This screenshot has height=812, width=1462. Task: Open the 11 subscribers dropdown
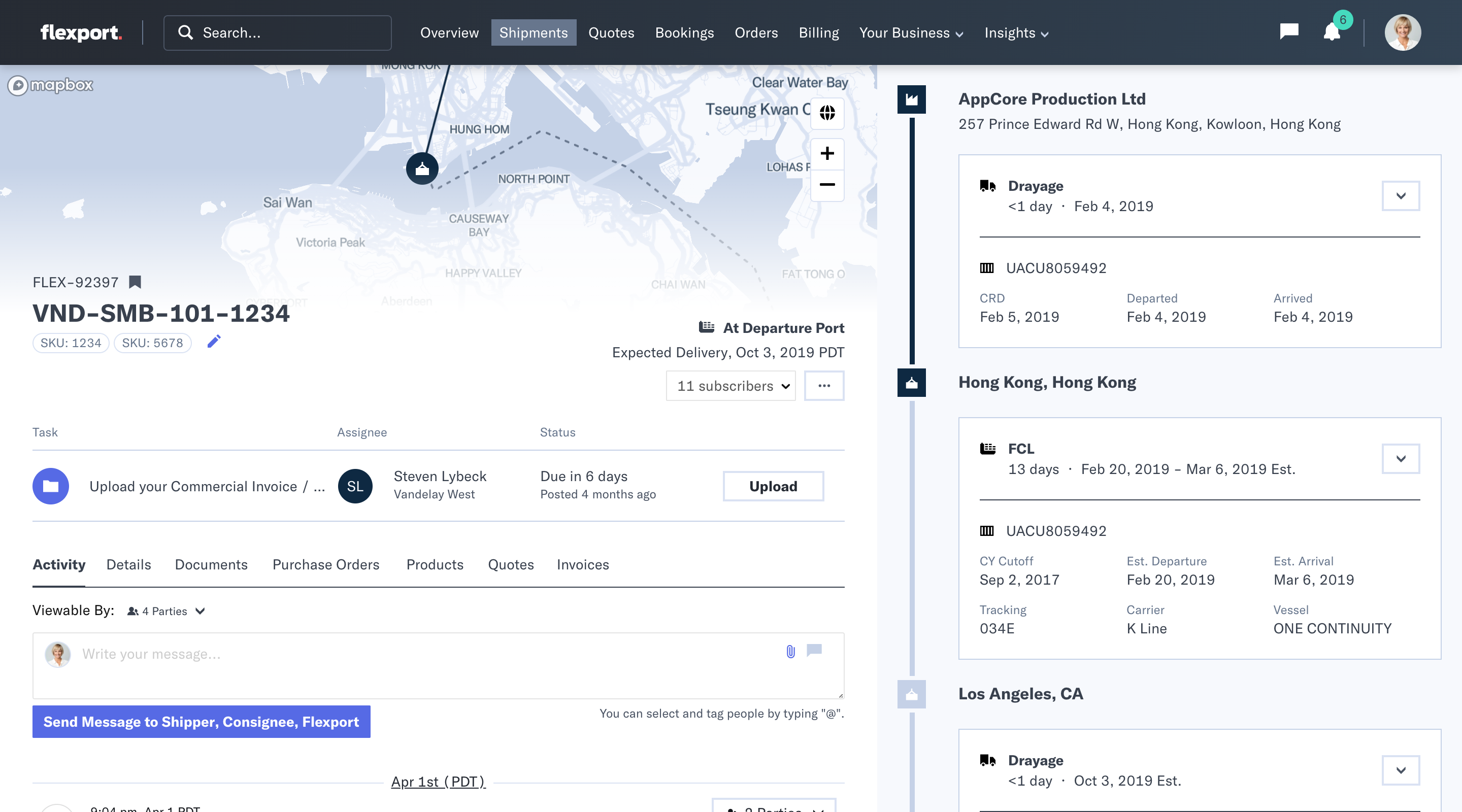730,386
